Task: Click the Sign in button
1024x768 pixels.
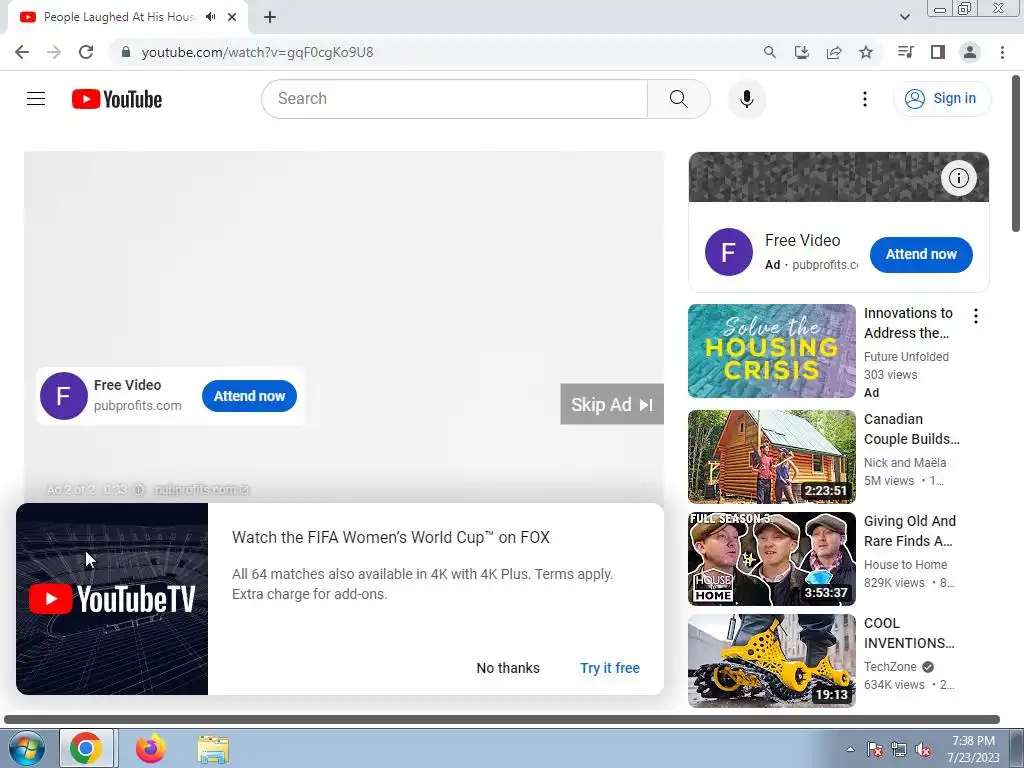Action: pos(941,99)
